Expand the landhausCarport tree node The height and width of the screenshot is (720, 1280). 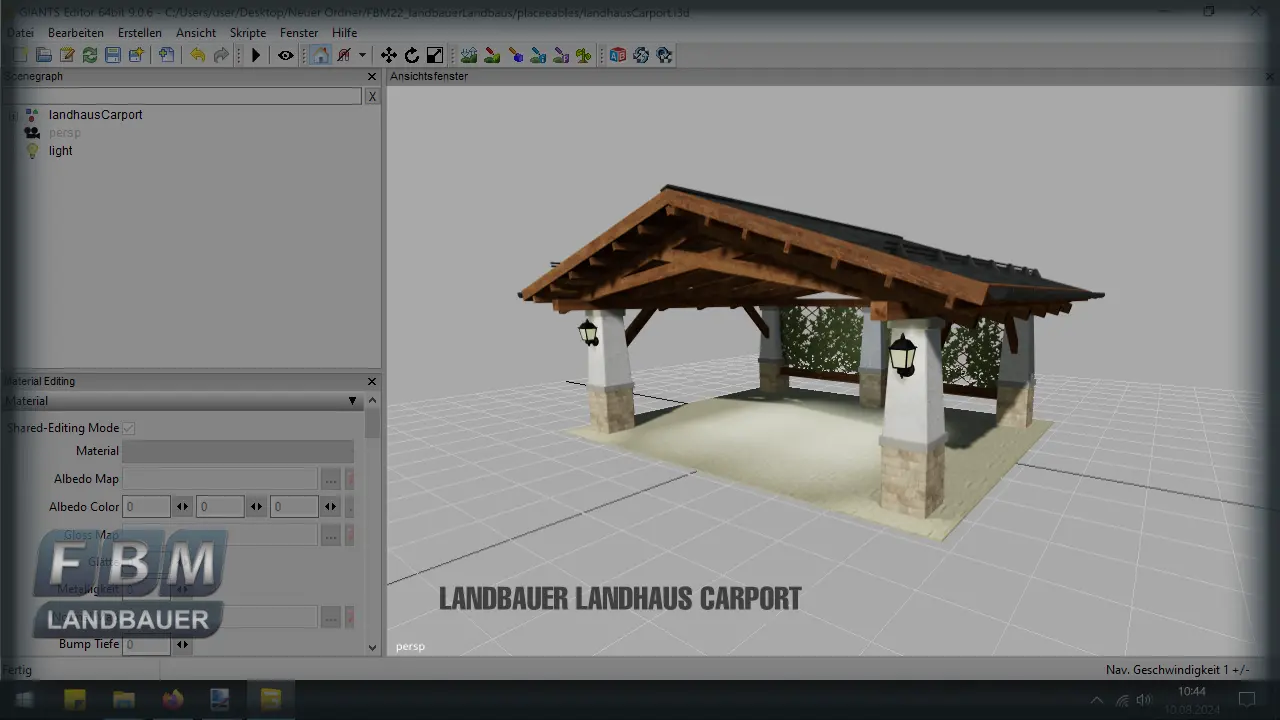point(12,115)
